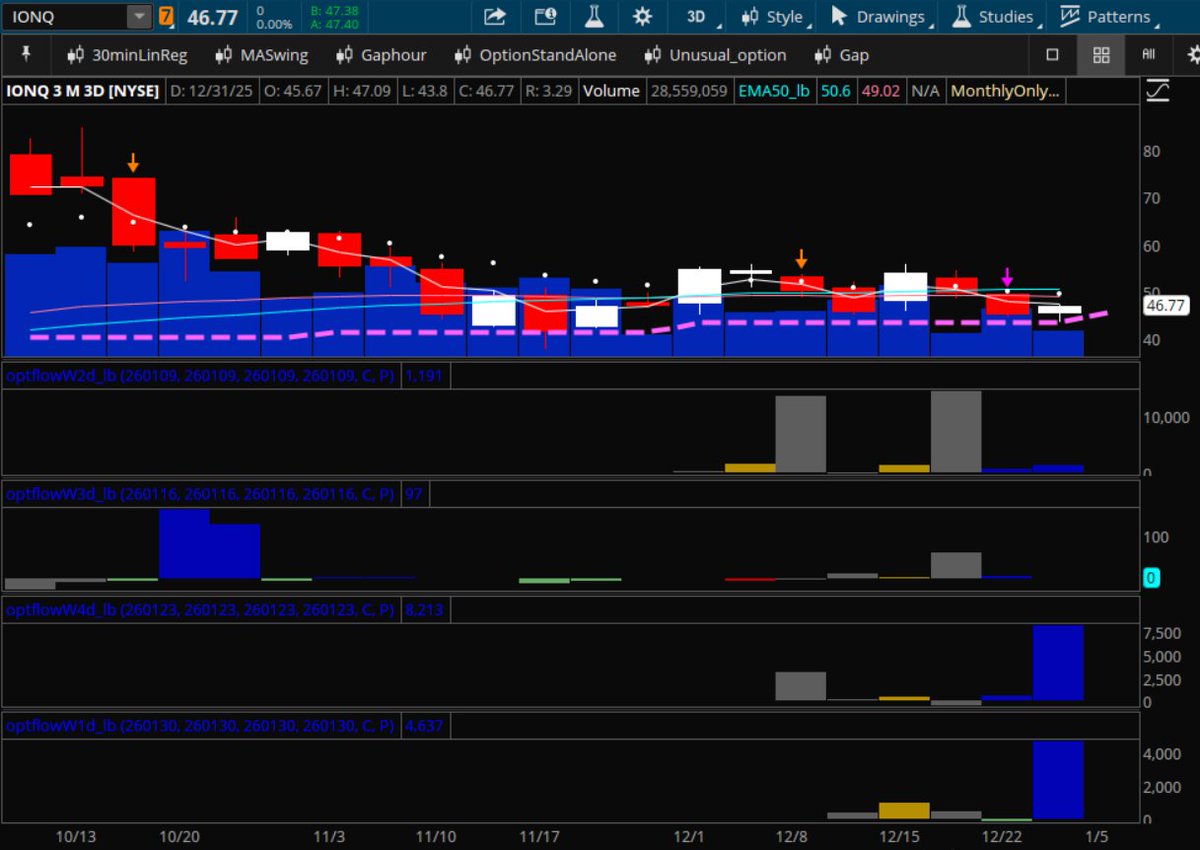
Task: Click the optflowW4d_lb study label
Action: click(199, 609)
